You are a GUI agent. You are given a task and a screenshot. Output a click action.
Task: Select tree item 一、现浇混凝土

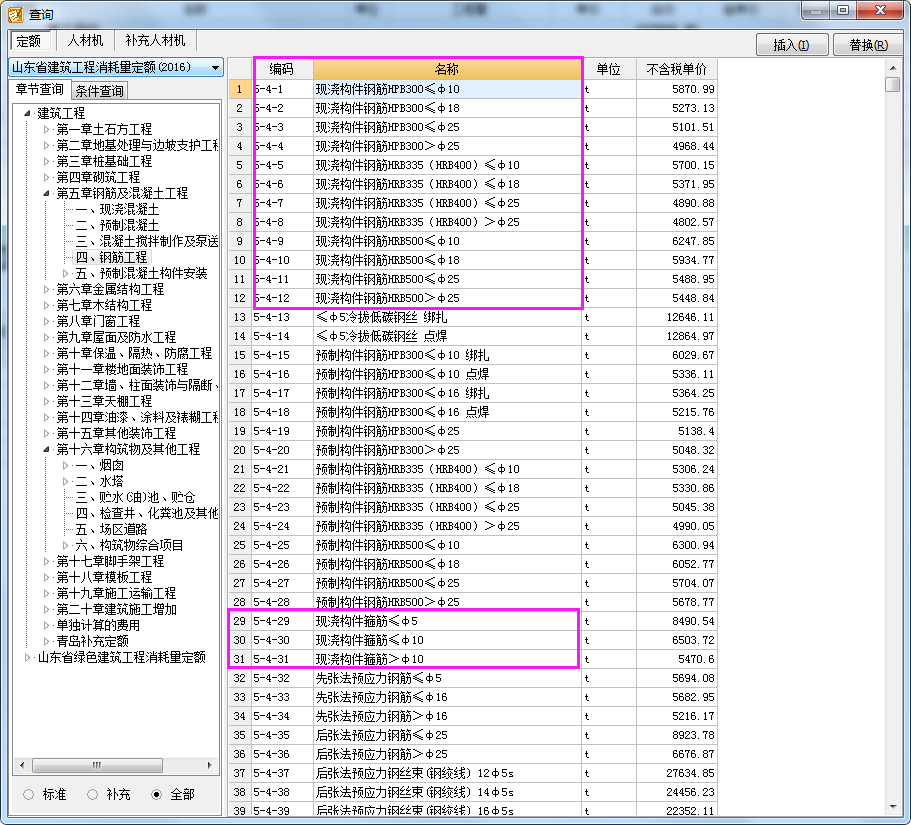point(117,209)
